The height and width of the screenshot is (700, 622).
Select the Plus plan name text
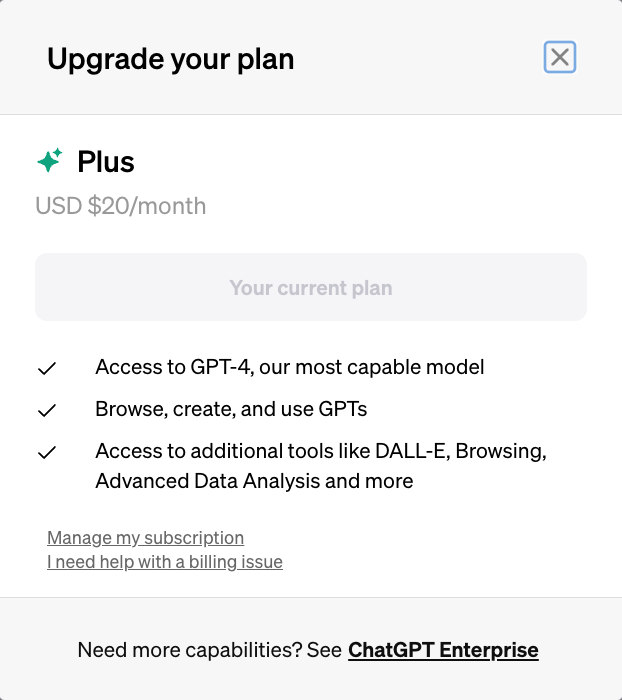point(106,162)
